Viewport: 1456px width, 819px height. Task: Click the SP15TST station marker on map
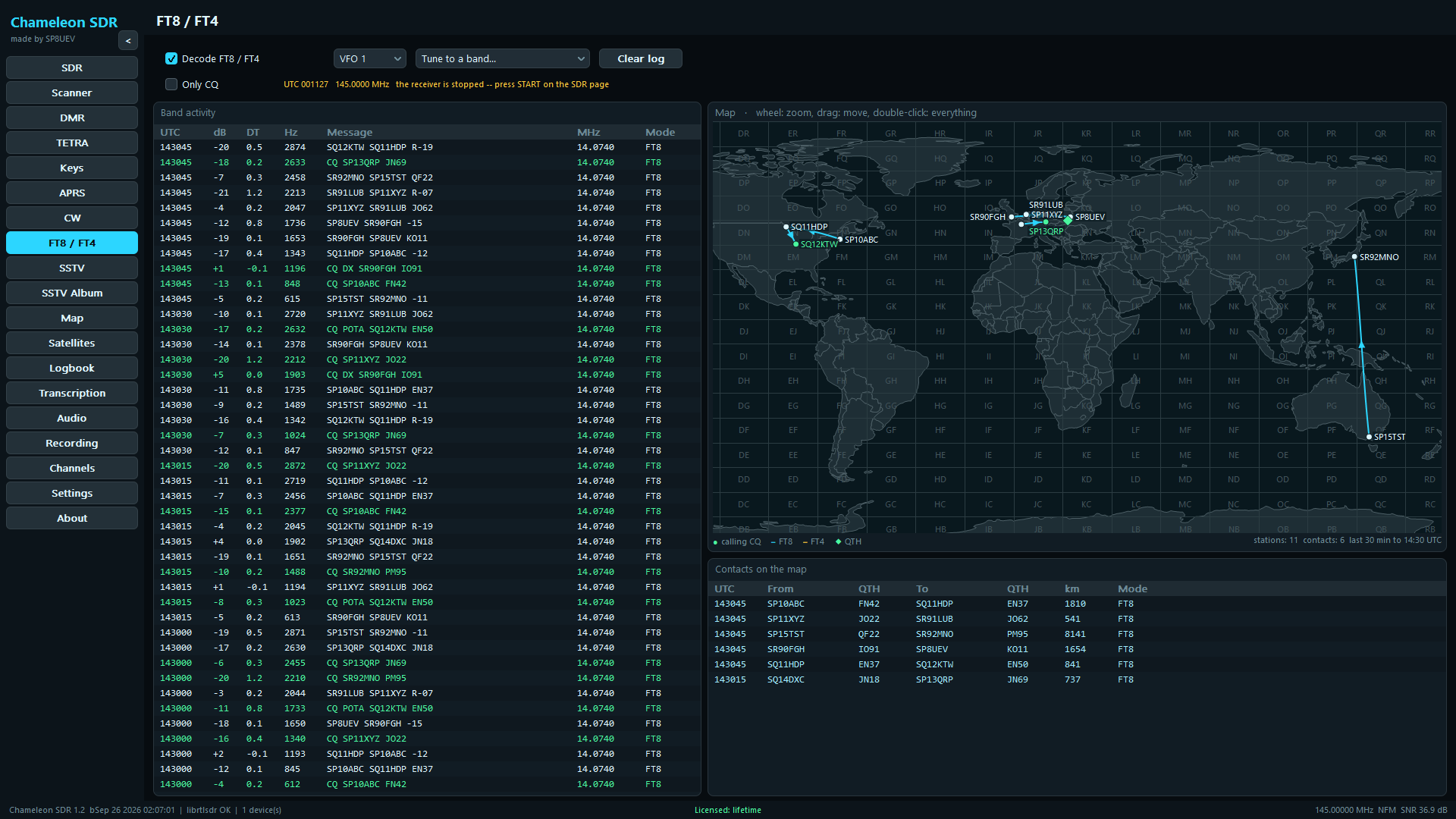pyautogui.click(x=1369, y=437)
